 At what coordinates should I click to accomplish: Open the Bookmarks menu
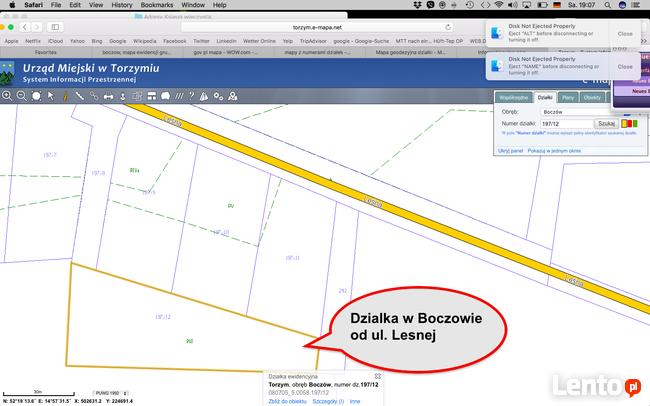point(157,5)
